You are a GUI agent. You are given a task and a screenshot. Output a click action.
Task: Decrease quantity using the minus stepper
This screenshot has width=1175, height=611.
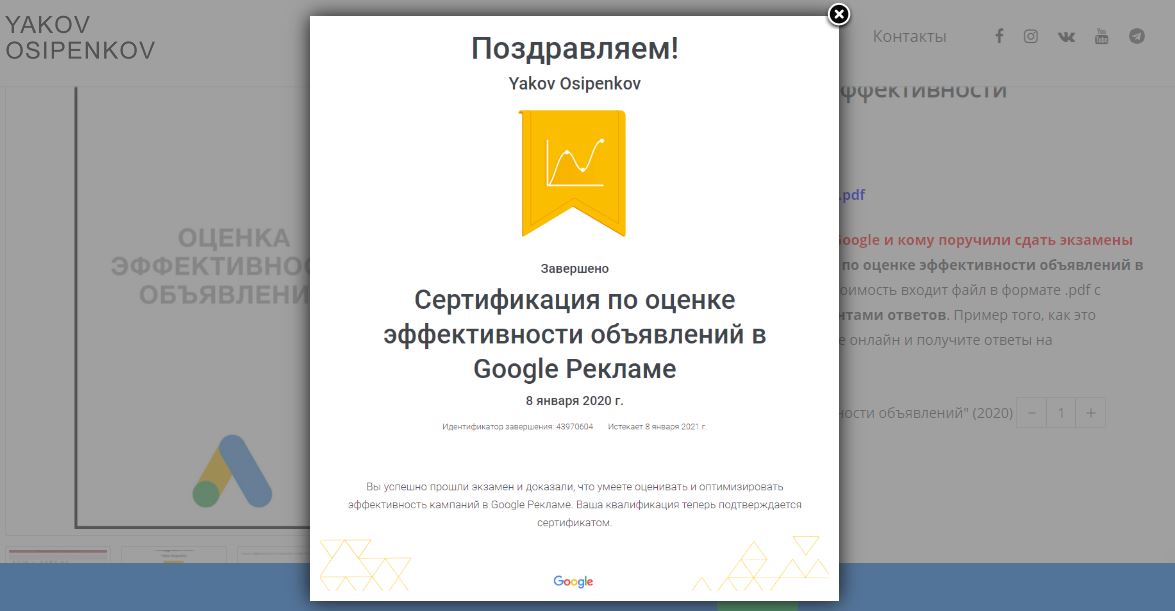pos(1030,412)
